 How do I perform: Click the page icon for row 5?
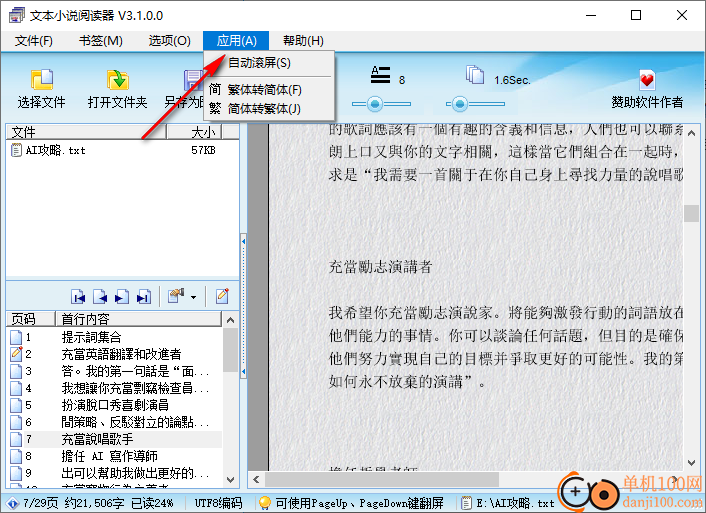(16, 405)
